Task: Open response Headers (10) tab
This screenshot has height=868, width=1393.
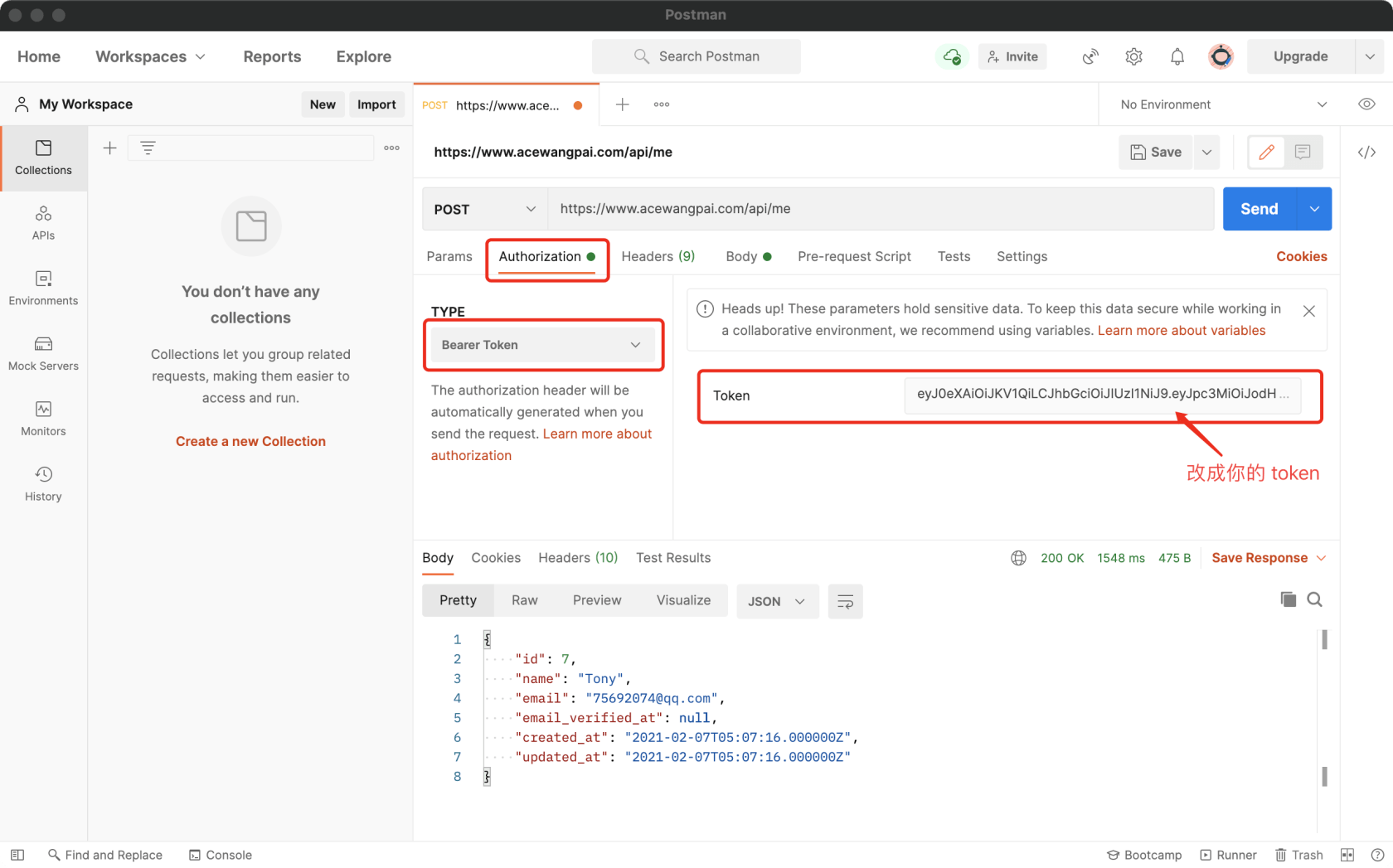Action: pyautogui.click(x=578, y=558)
